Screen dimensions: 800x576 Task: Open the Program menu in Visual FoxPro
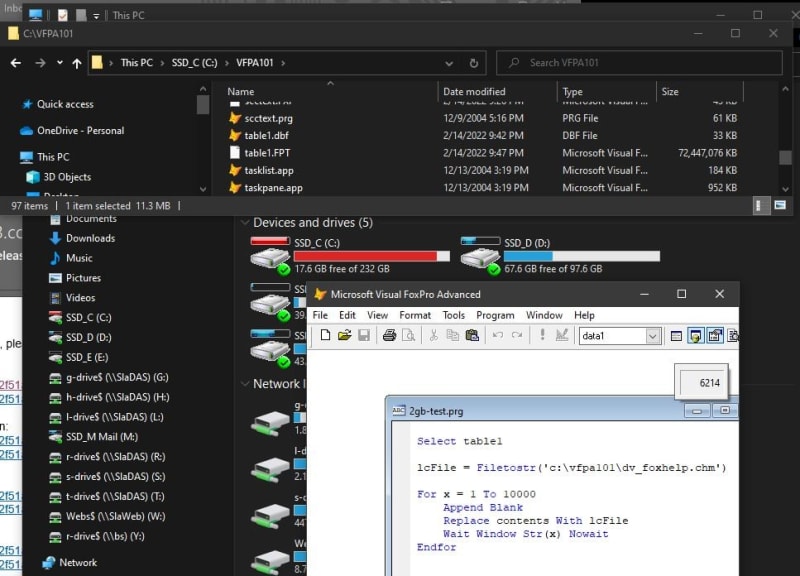pos(495,315)
